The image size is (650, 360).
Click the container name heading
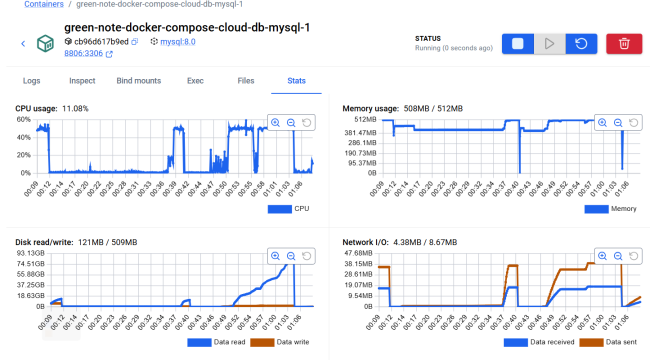(x=187, y=27)
